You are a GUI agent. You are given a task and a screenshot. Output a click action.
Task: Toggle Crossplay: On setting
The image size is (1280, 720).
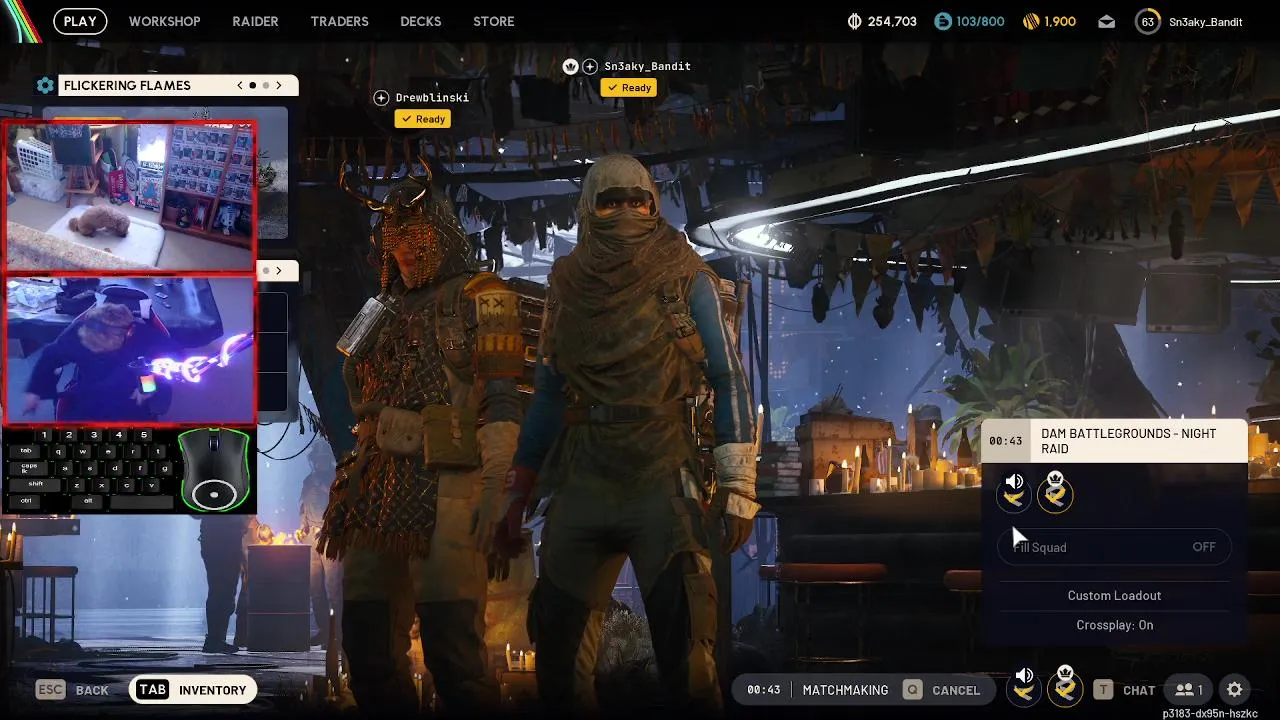coord(1114,625)
